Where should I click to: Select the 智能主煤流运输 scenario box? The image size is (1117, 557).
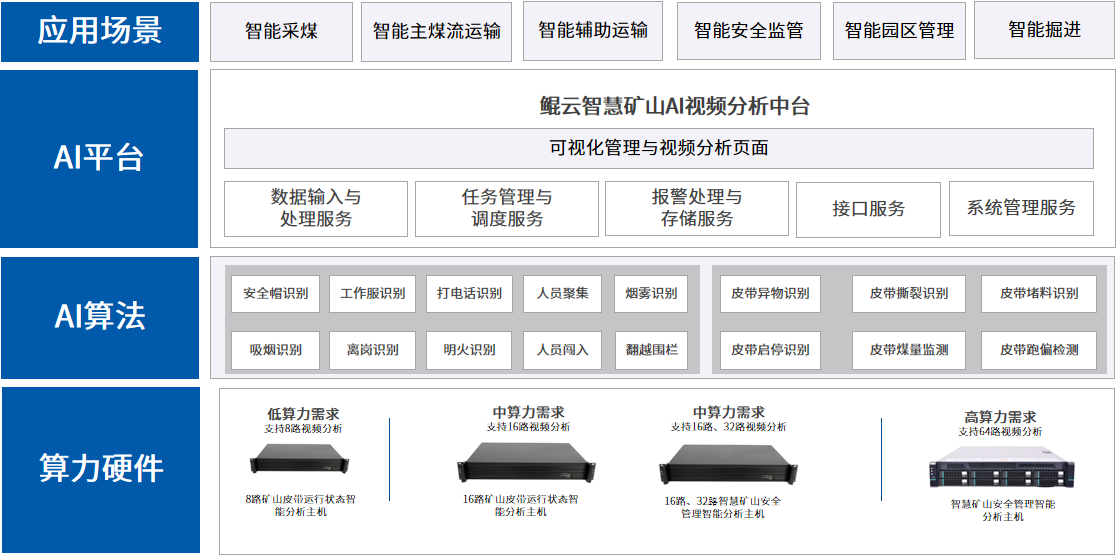coord(436,31)
